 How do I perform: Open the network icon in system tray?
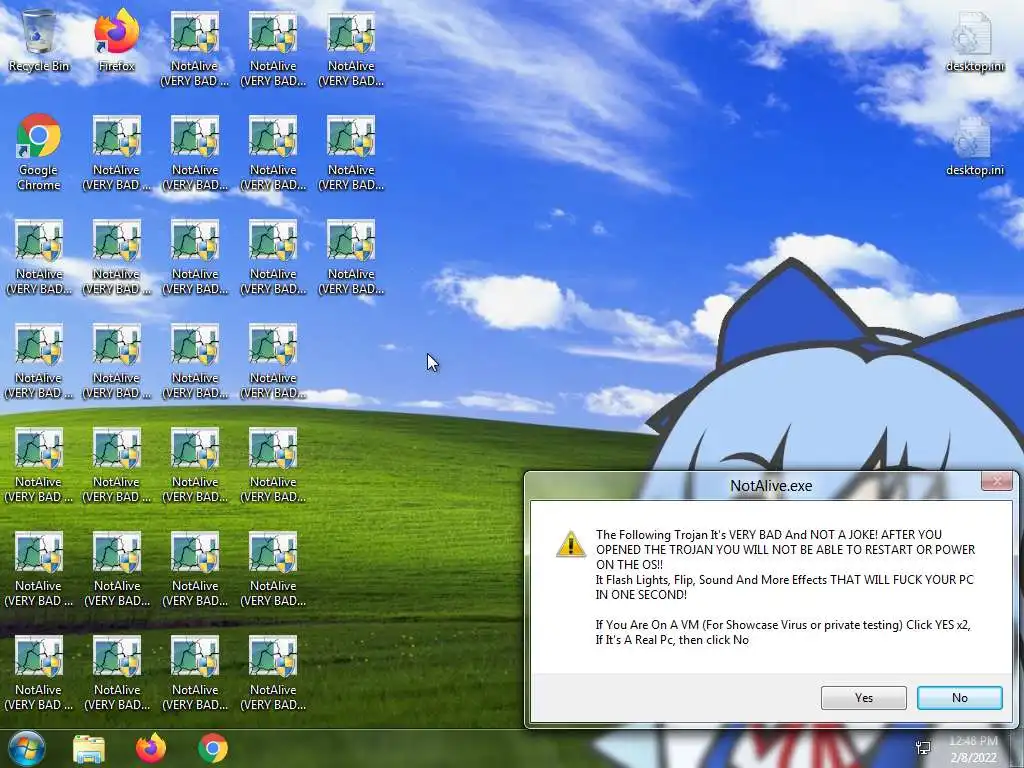pos(923,748)
